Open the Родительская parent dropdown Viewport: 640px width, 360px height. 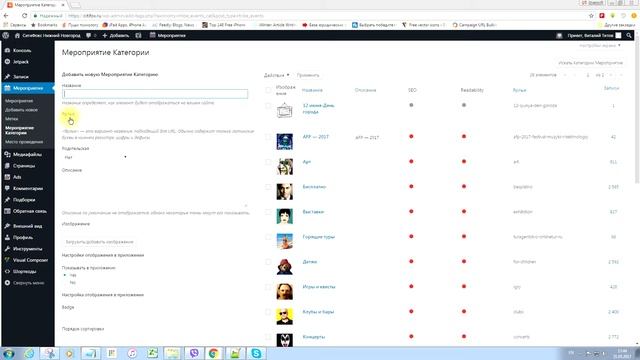[96, 157]
